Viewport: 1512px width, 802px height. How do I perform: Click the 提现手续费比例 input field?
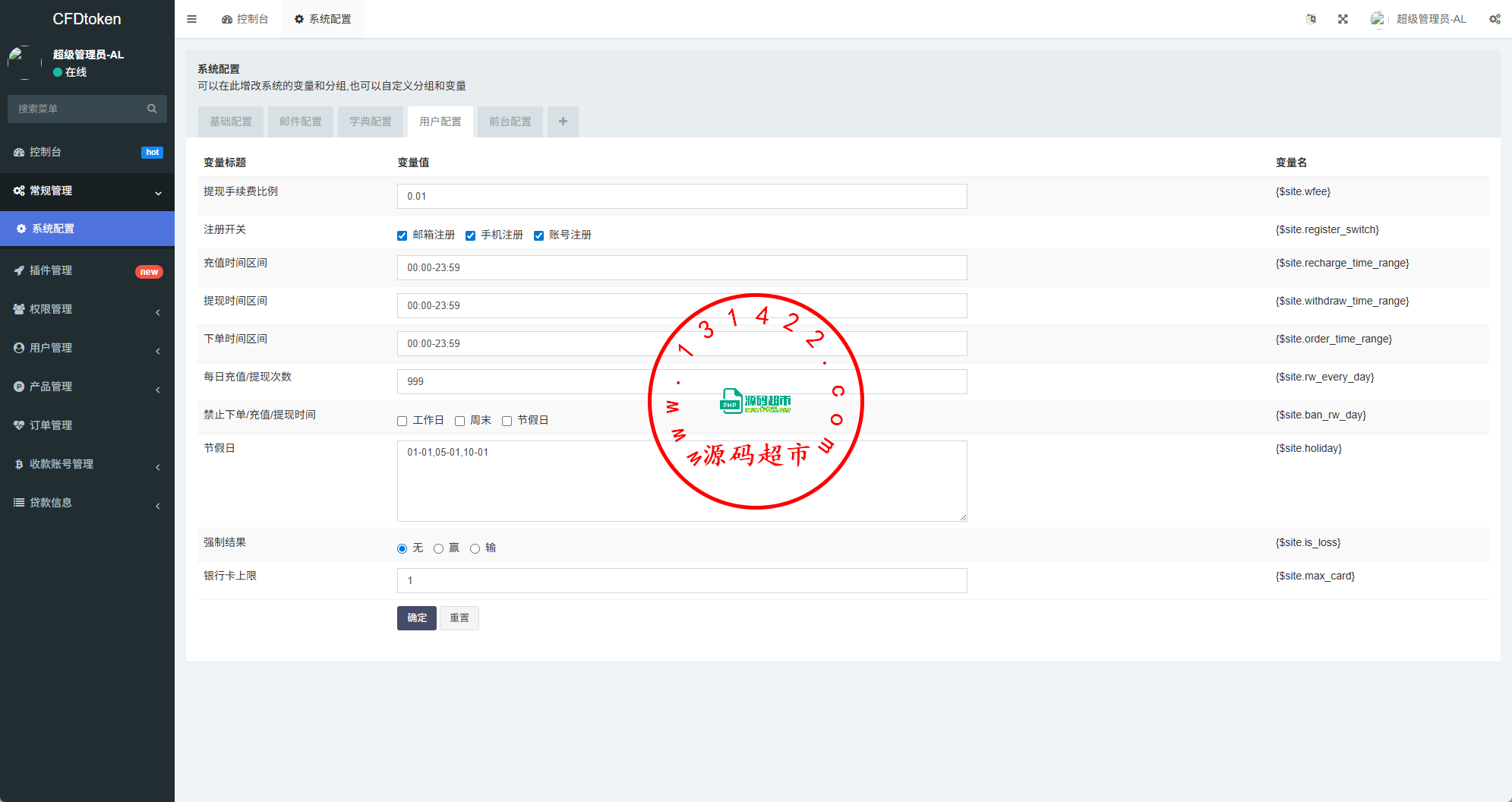pyautogui.click(x=681, y=196)
